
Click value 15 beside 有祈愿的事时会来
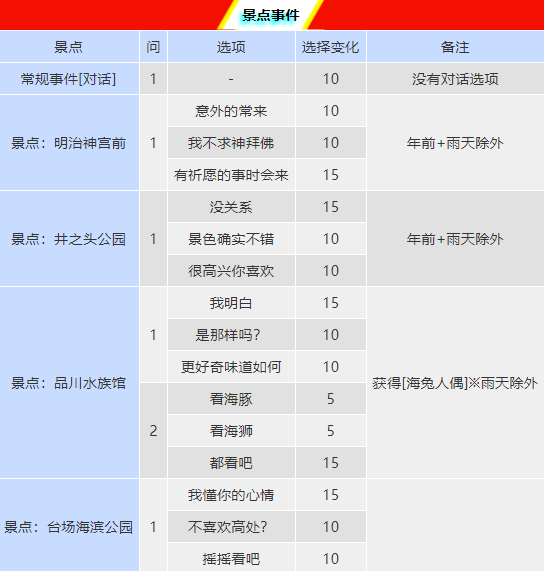pyautogui.click(x=331, y=175)
